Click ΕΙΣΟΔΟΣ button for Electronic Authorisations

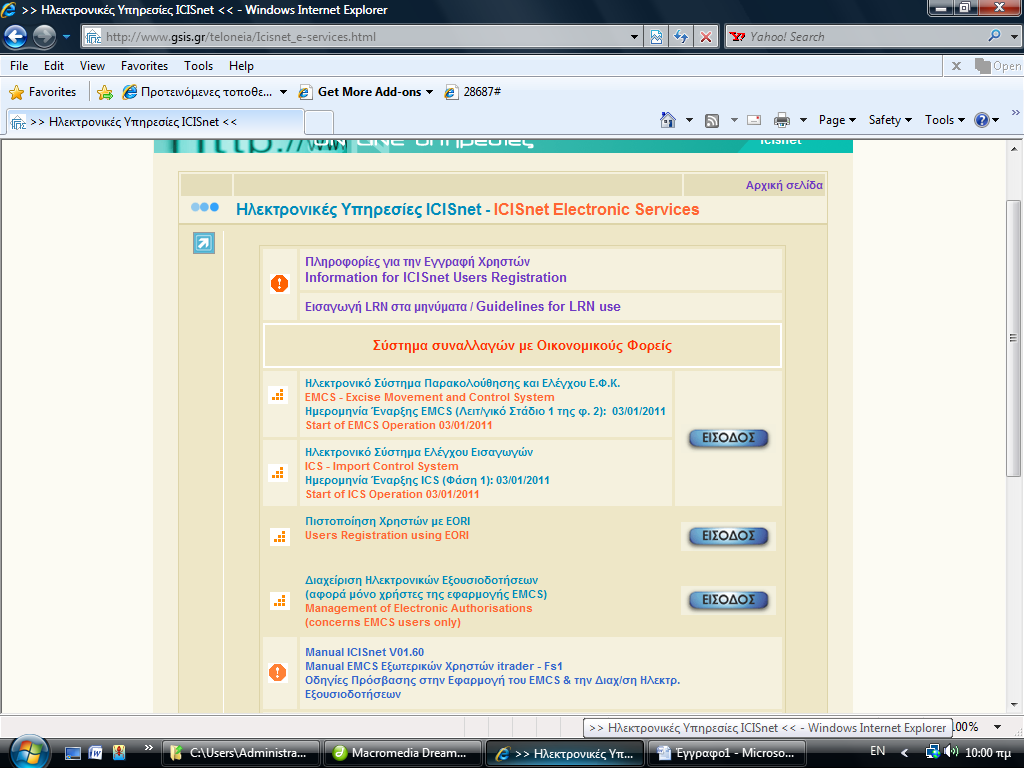[x=728, y=600]
